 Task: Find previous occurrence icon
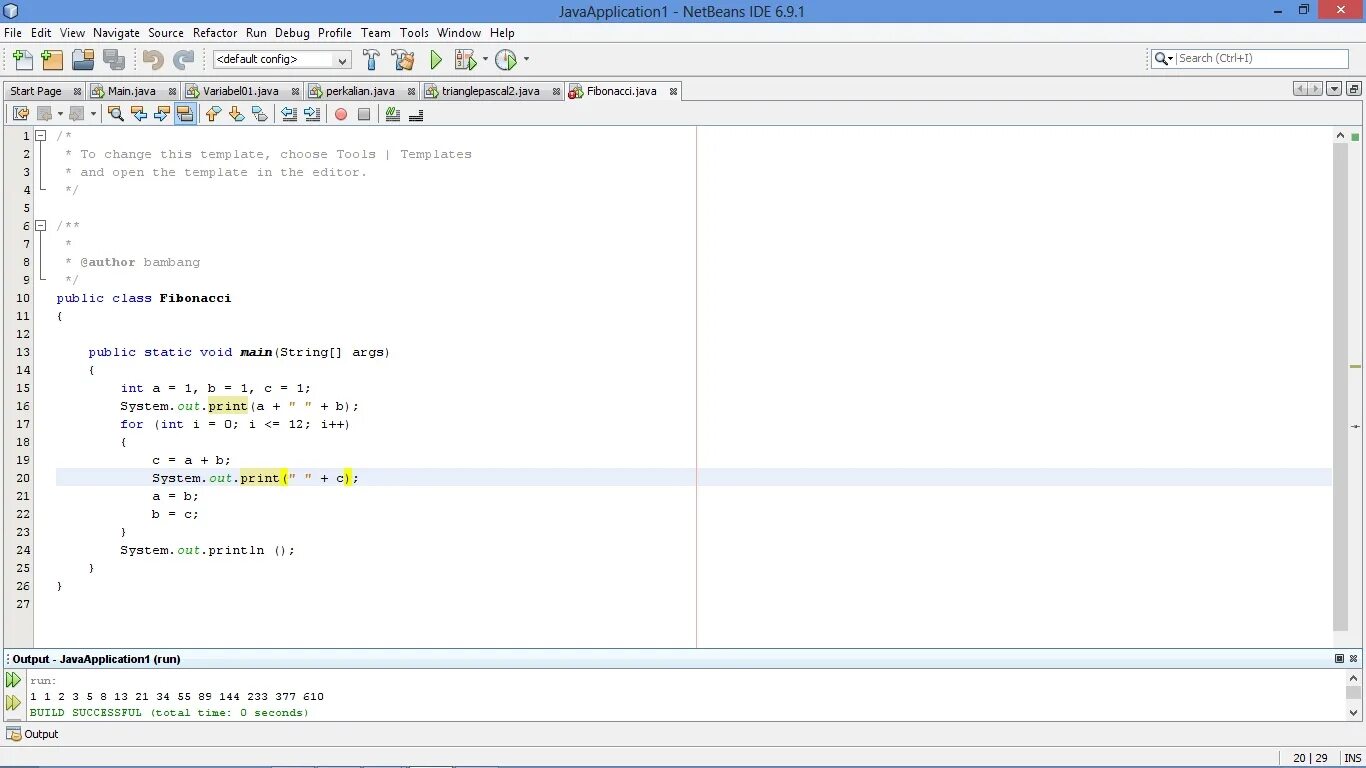click(139, 114)
